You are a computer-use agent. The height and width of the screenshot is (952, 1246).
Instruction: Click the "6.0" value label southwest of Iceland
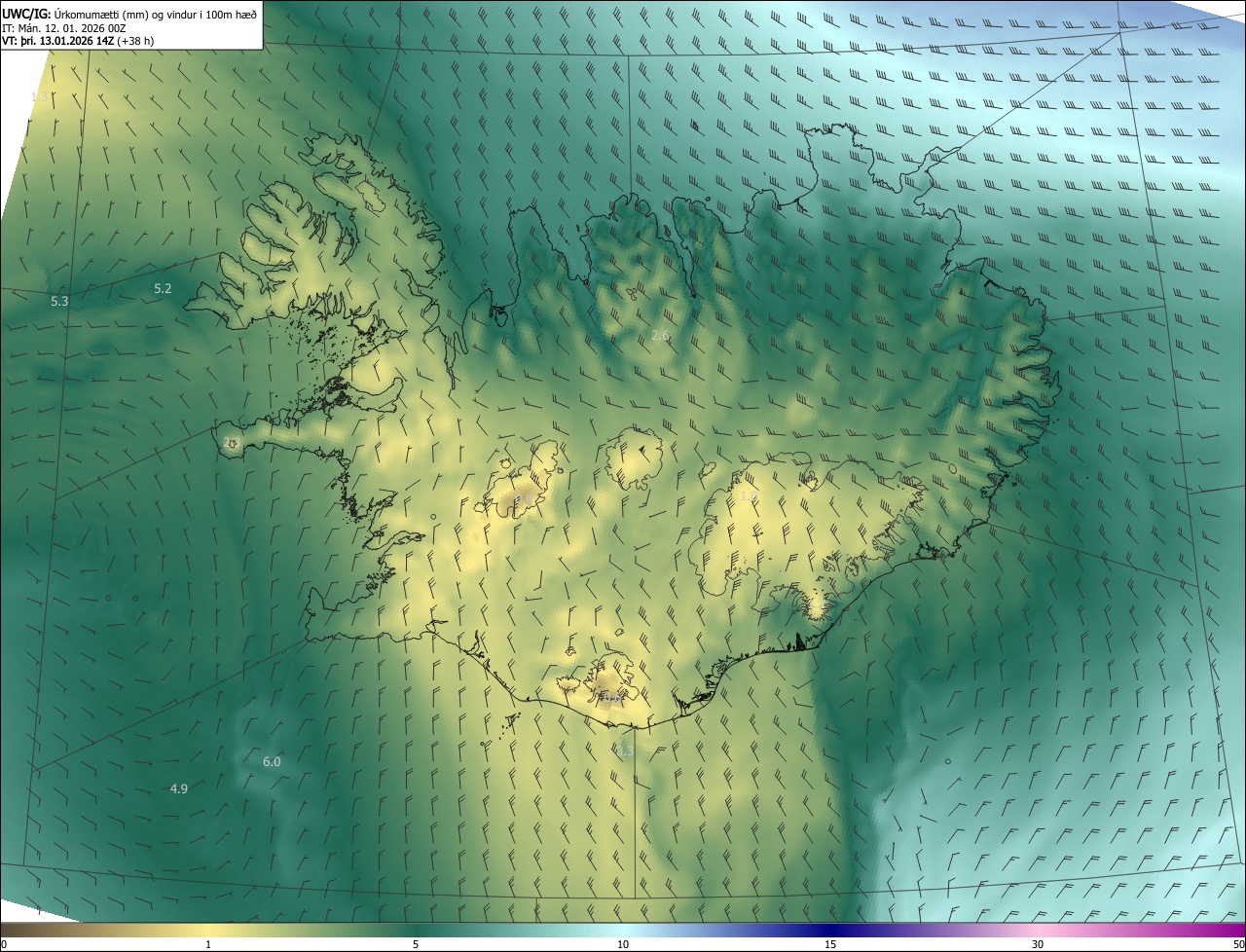(272, 762)
